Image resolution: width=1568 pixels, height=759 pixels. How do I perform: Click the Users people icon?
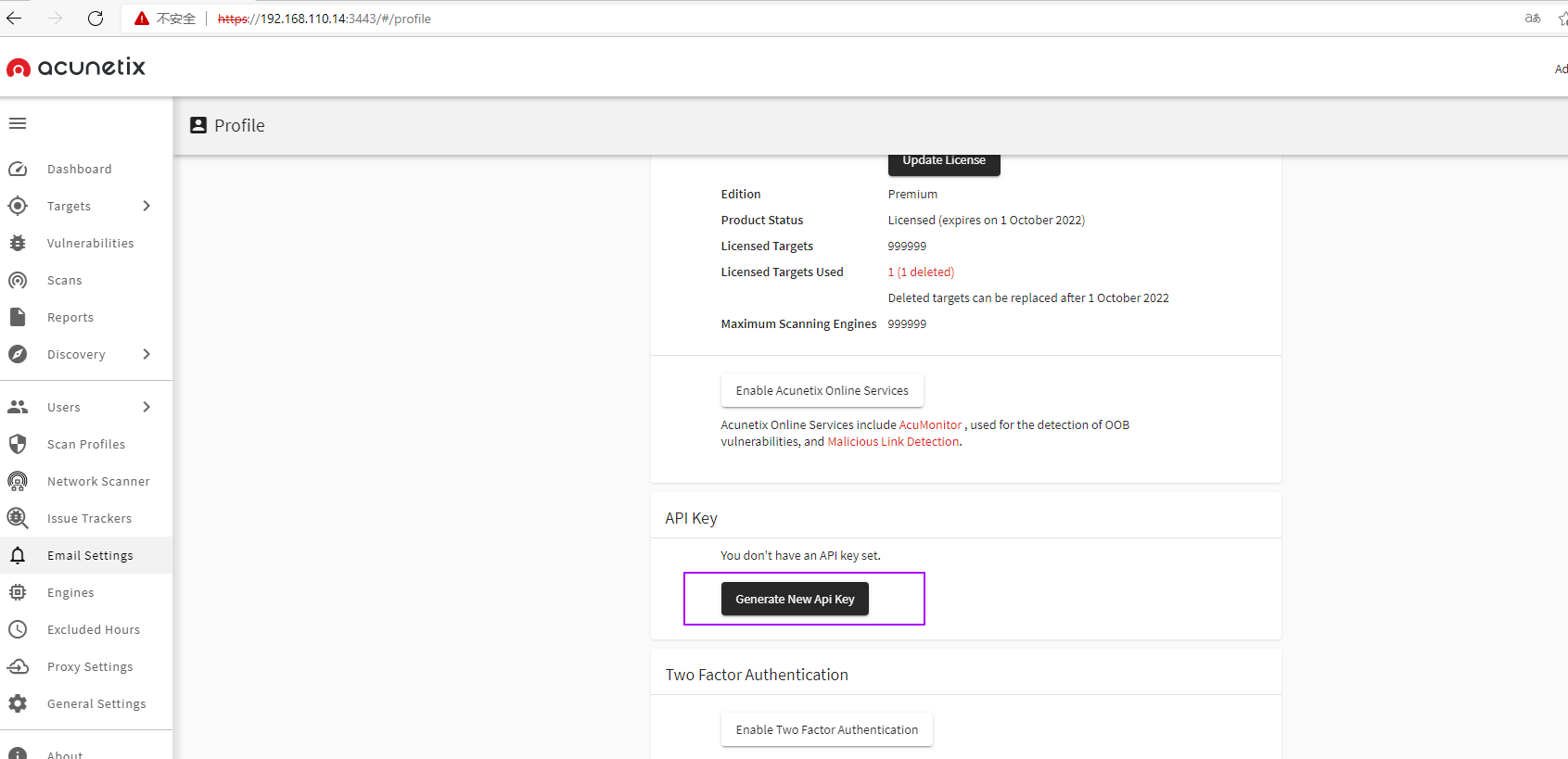pyautogui.click(x=18, y=407)
